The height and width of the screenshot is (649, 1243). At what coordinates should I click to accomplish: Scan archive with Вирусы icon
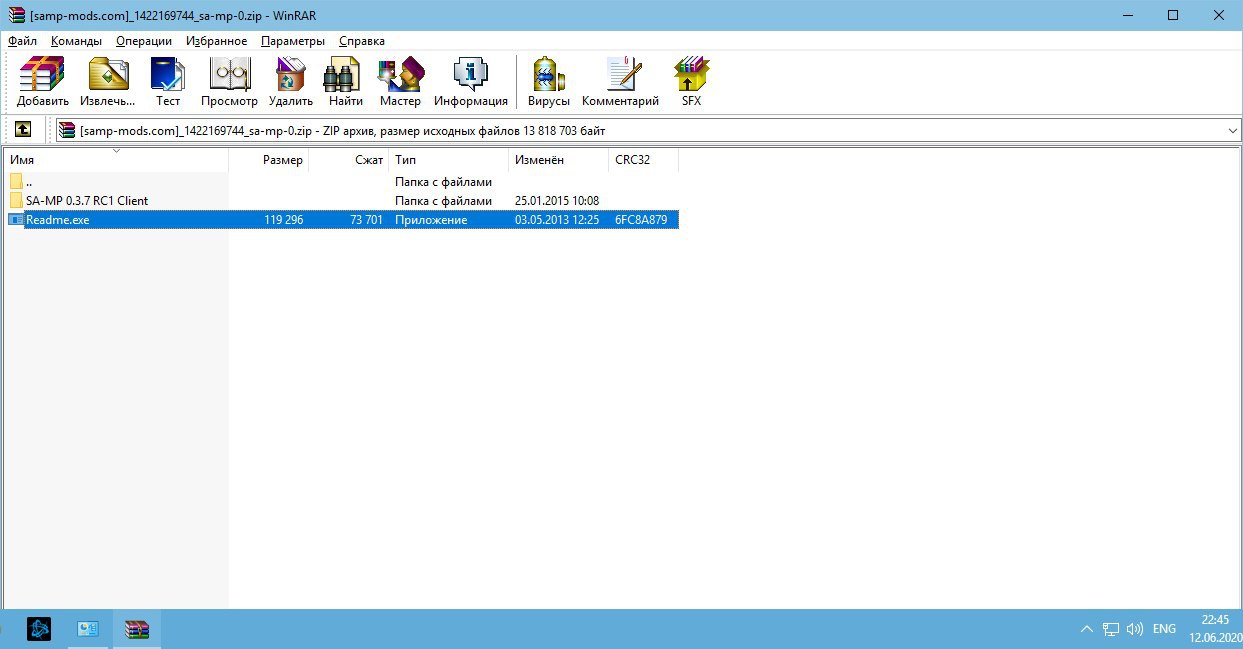coord(548,75)
